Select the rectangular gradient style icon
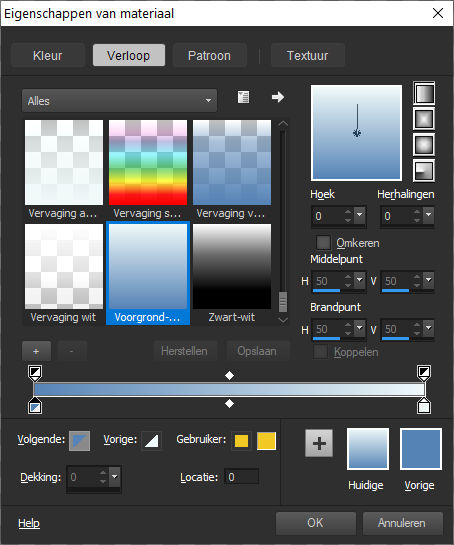The width and height of the screenshot is (454, 545). 424,119
